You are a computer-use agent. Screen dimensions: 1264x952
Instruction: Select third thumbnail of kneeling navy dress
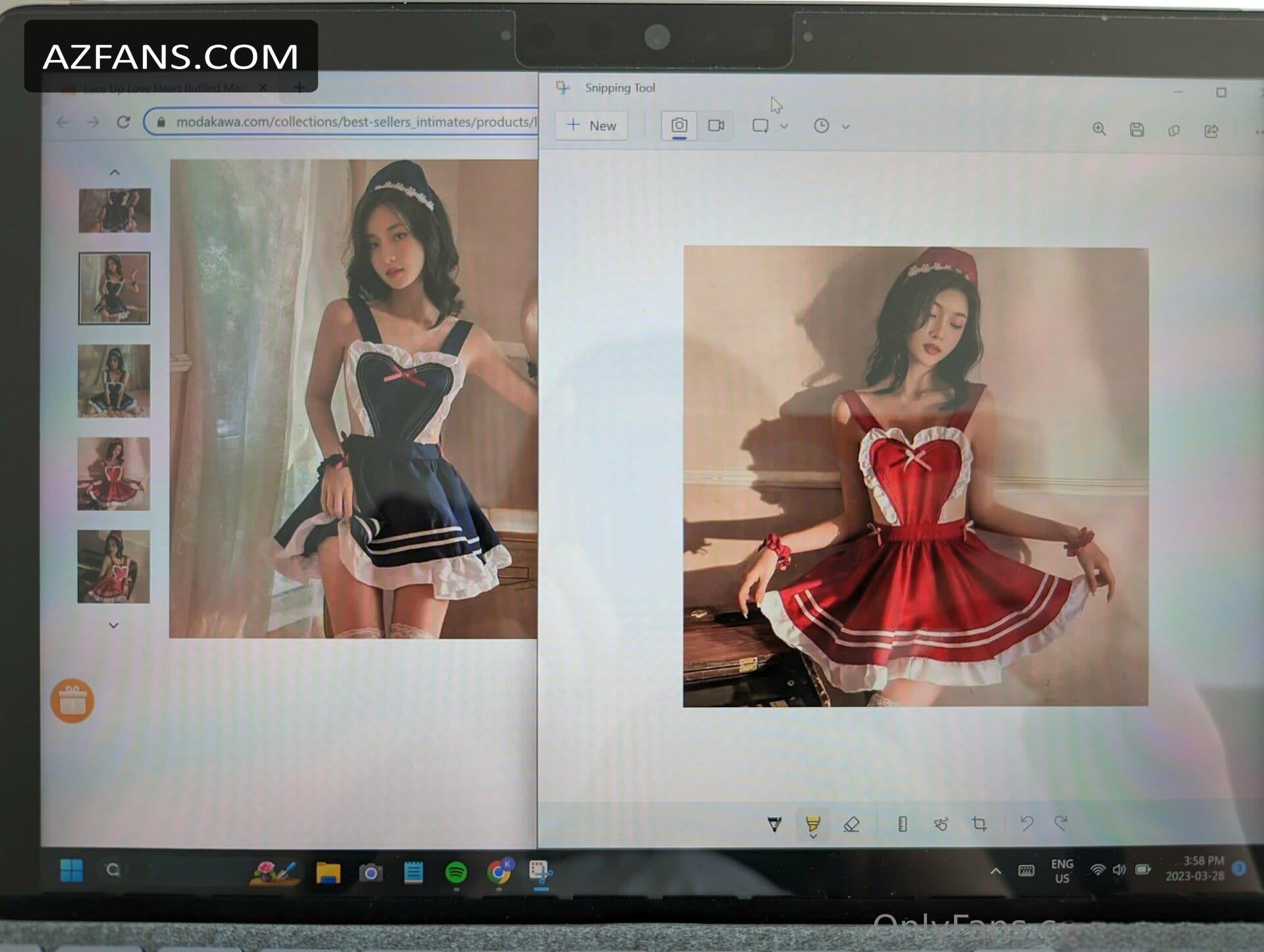click(x=114, y=381)
